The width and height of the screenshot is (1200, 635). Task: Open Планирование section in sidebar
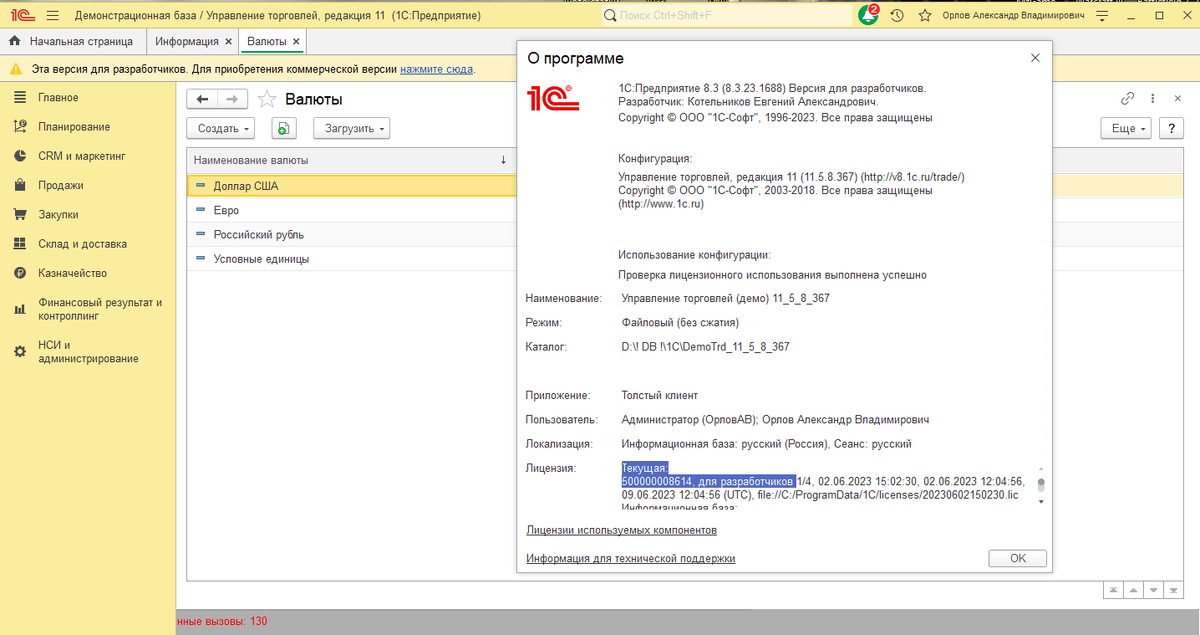click(x=88, y=127)
